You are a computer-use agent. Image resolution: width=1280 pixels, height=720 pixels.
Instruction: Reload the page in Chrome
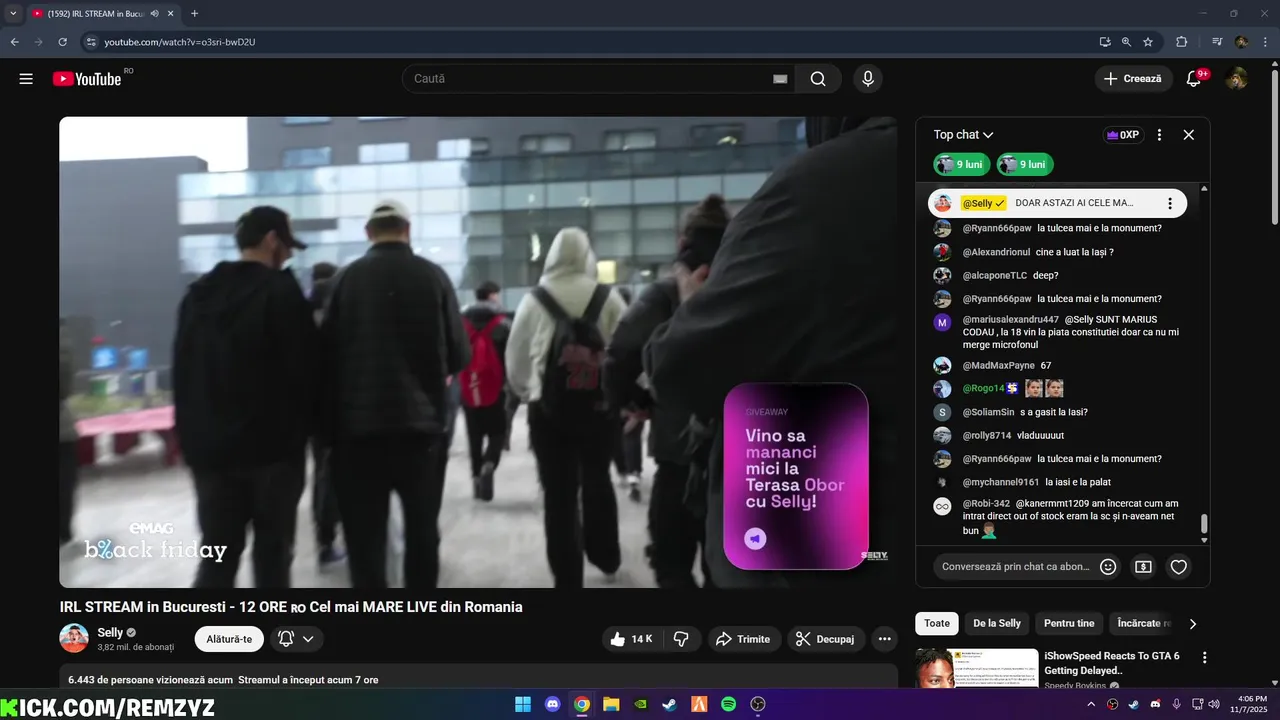[x=62, y=42]
